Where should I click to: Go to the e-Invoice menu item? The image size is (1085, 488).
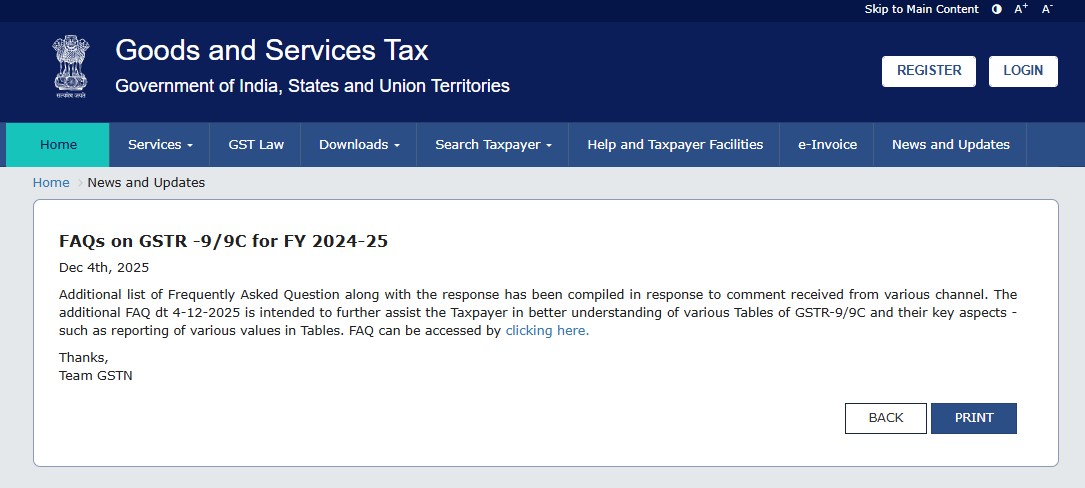(827, 145)
